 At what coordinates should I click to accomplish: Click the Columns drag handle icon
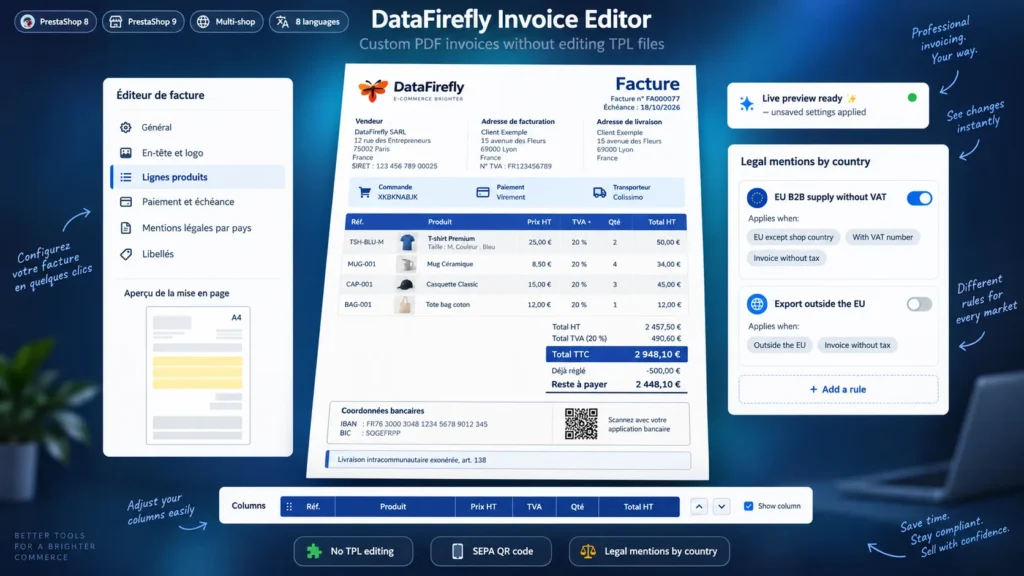(289, 507)
